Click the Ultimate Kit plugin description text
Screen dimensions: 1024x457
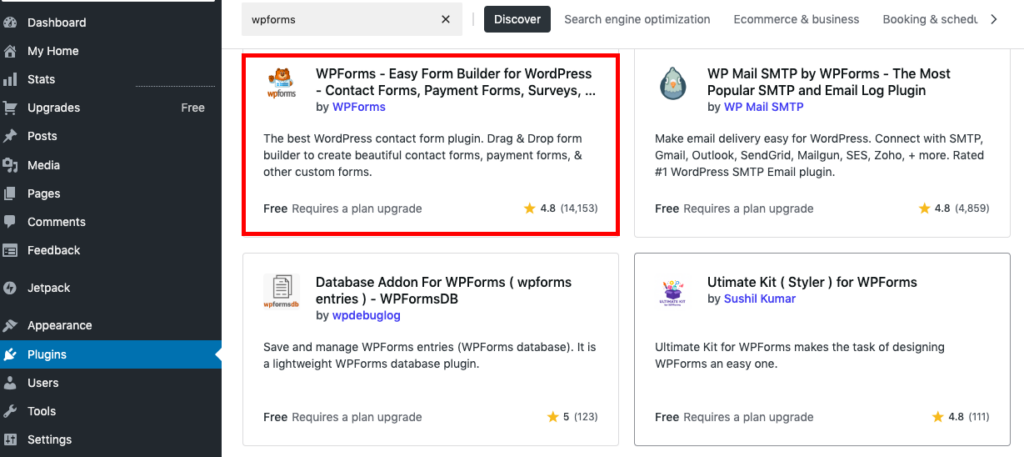pyautogui.click(x=800, y=355)
